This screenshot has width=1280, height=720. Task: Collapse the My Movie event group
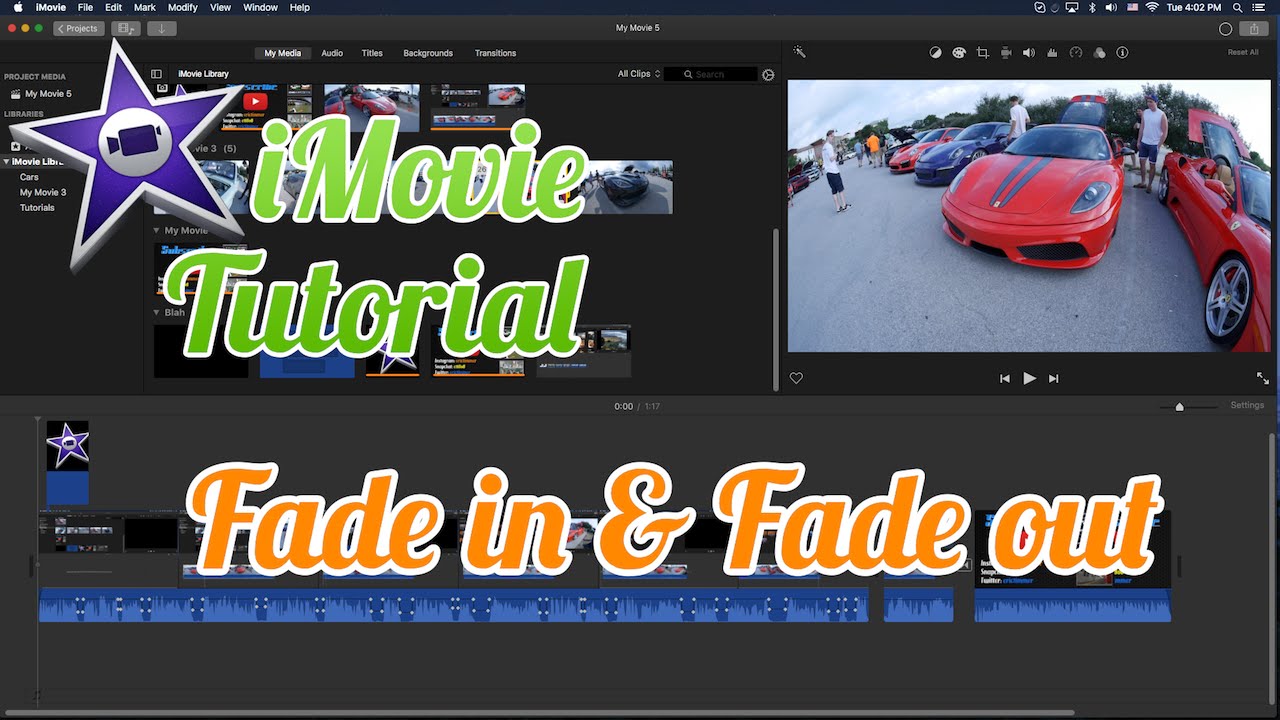(x=157, y=231)
